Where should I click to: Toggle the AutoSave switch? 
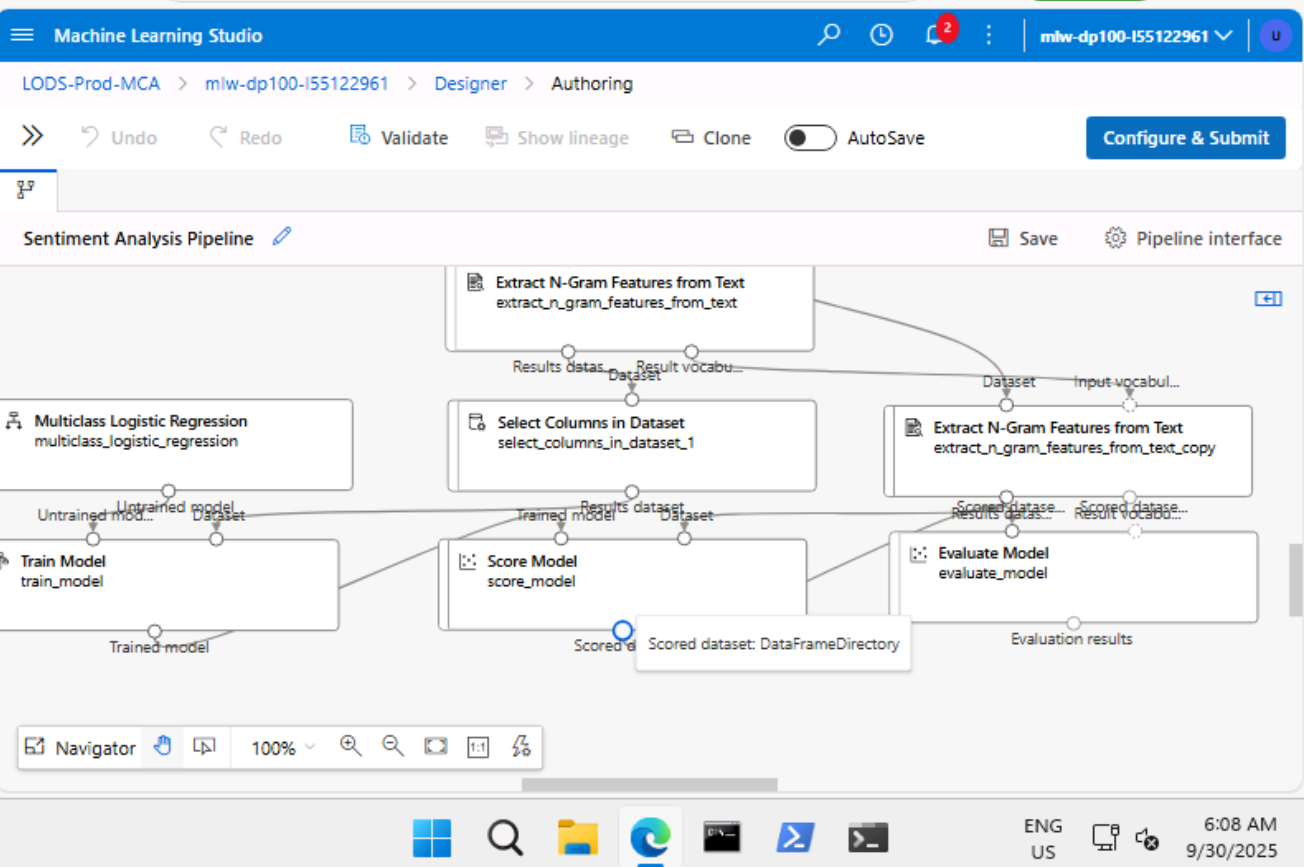[x=810, y=138]
